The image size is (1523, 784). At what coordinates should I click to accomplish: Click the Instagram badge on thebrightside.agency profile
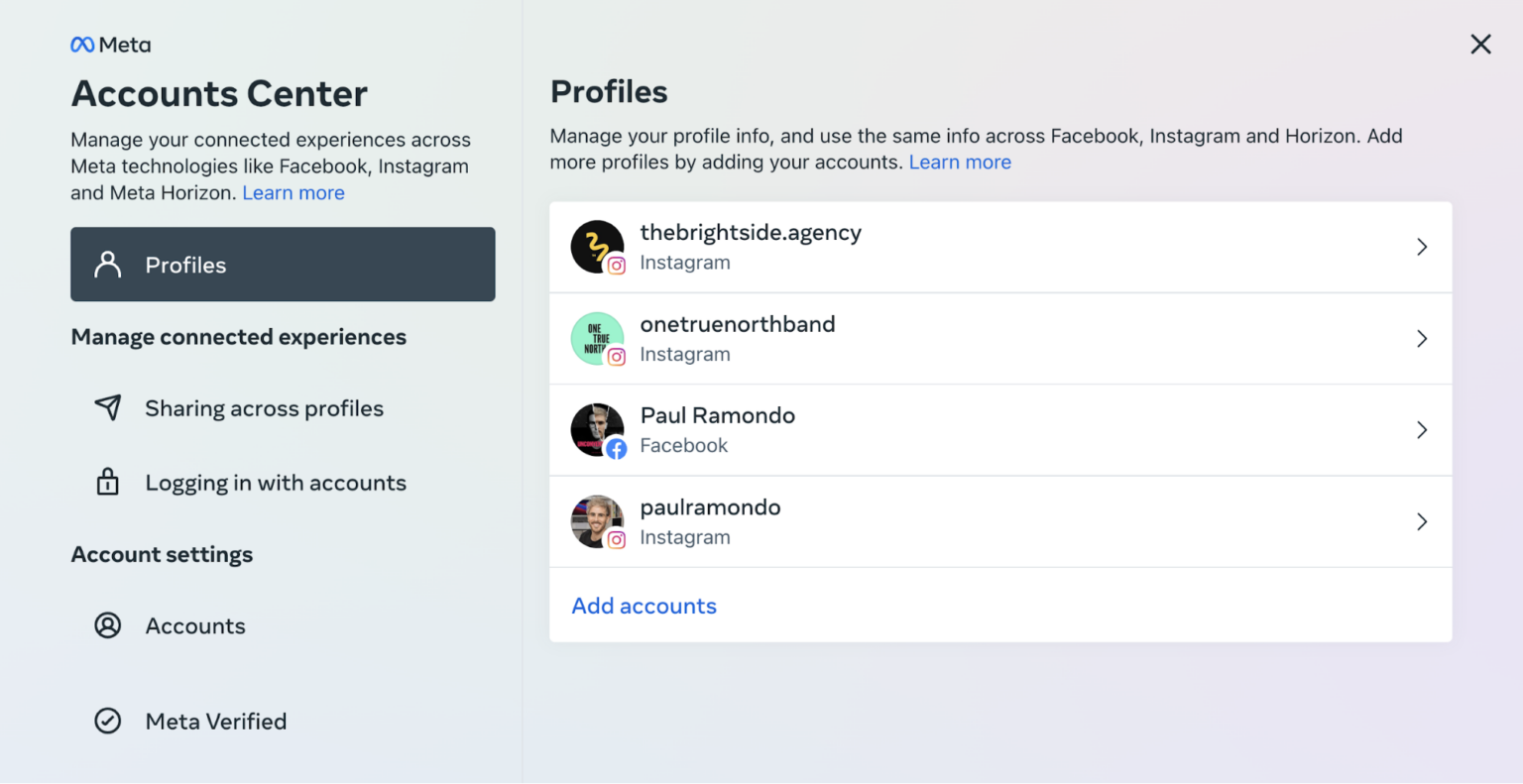[617, 265]
